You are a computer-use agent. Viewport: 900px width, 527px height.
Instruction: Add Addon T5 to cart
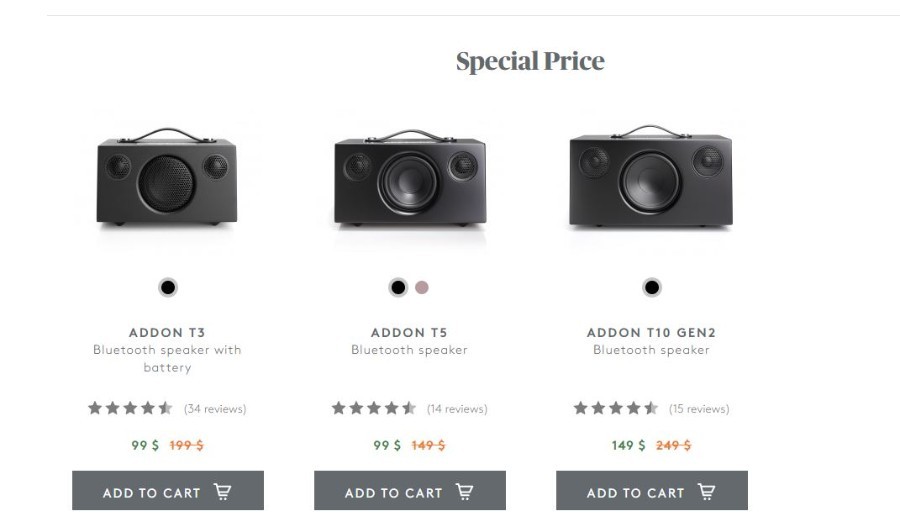pyautogui.click(x=410, y=491)
